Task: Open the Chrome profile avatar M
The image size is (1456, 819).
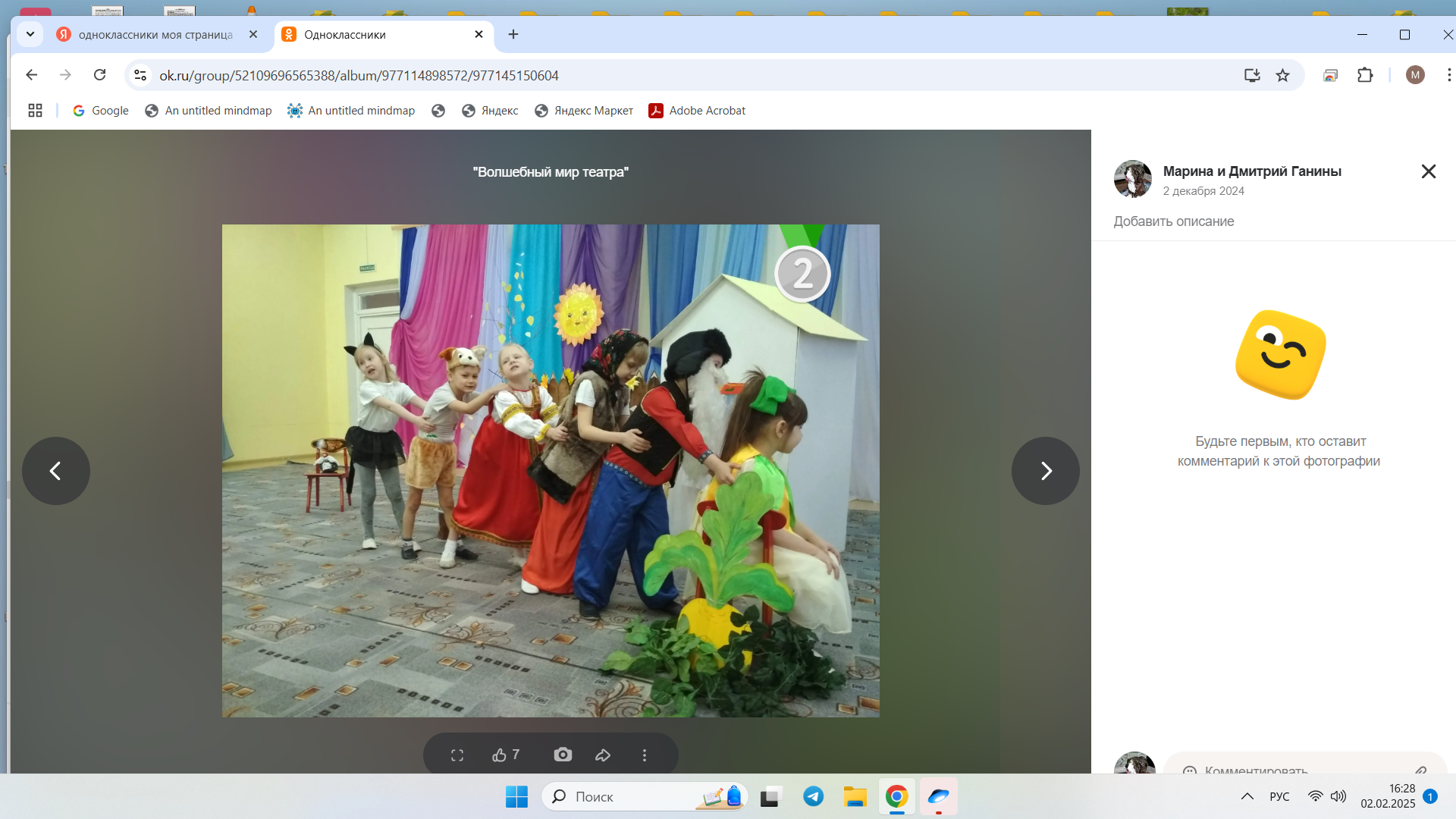Action: click(1415, 75)
